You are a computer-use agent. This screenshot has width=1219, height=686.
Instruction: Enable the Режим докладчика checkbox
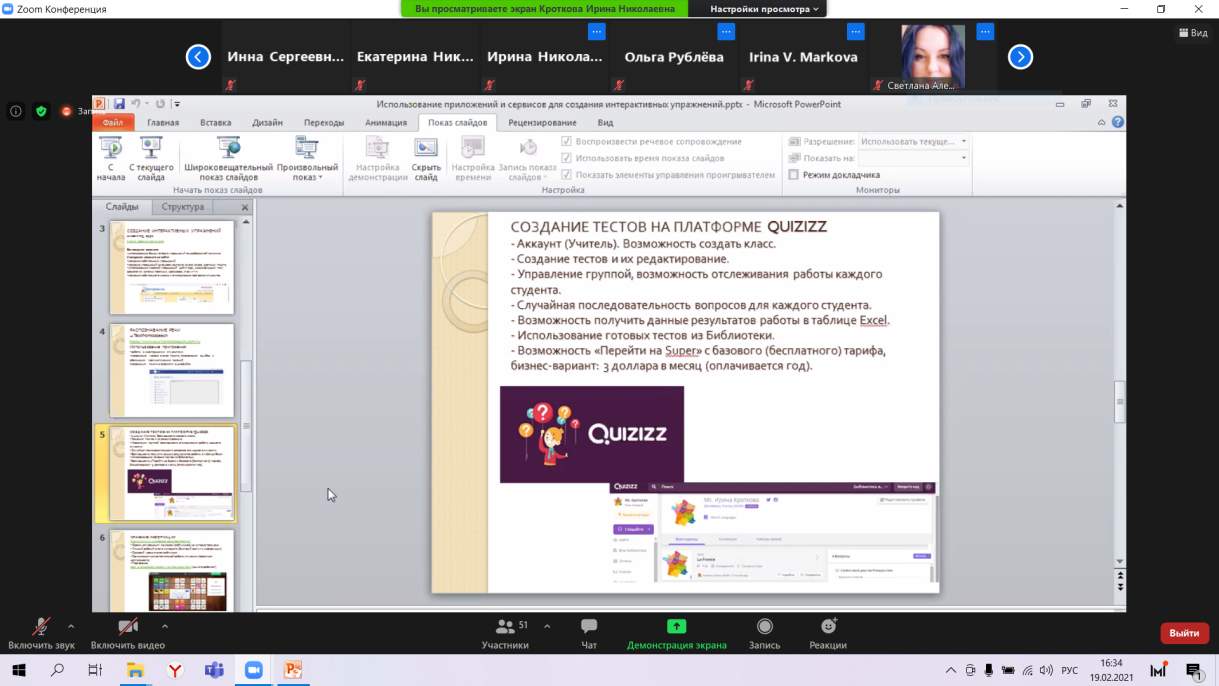(x=794, y=175)
